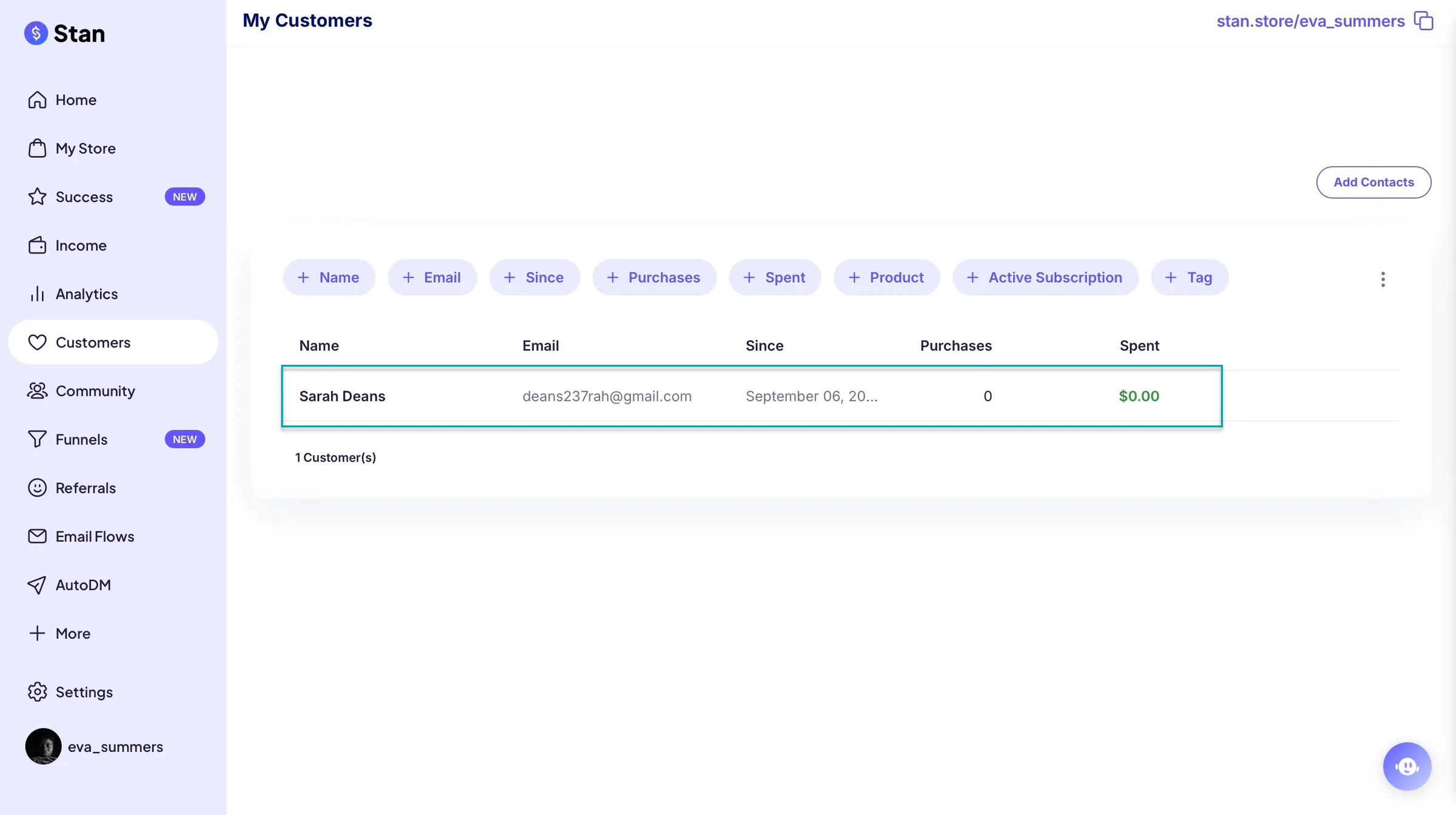
Task: Click the Referrals smiley icon
Action: [37, 488]
